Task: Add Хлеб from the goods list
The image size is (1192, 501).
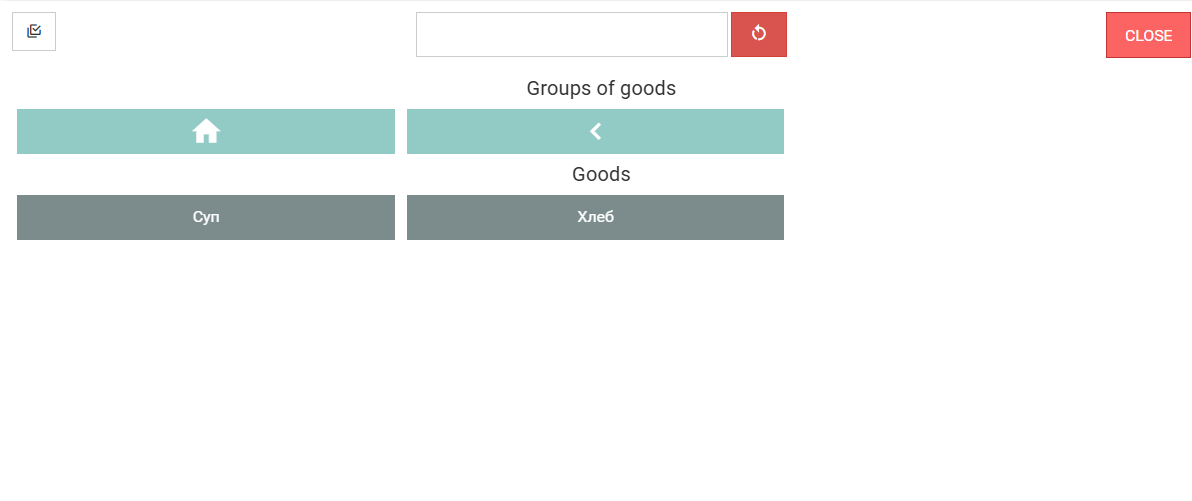Action: click(x=595, y=217)
